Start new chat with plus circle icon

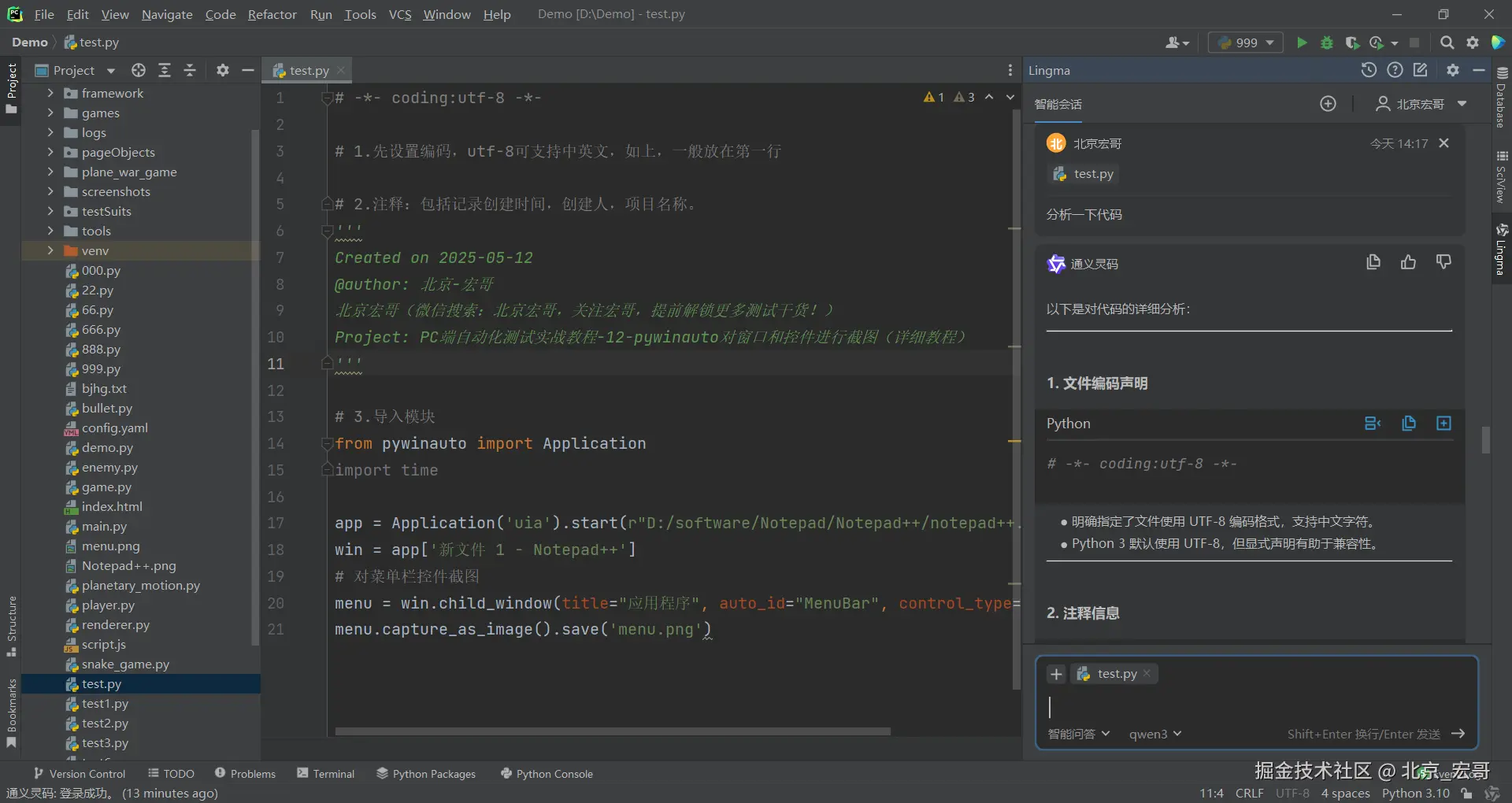pyautogui.click(x=1328, y=104)
